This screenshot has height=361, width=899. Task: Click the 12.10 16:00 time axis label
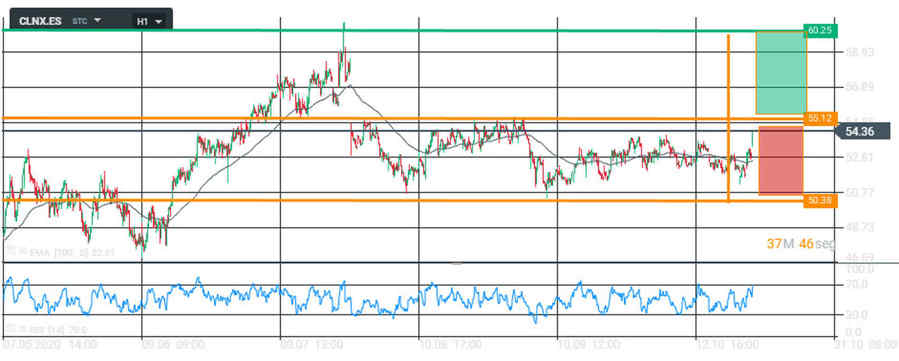click(x=729, y=345)
